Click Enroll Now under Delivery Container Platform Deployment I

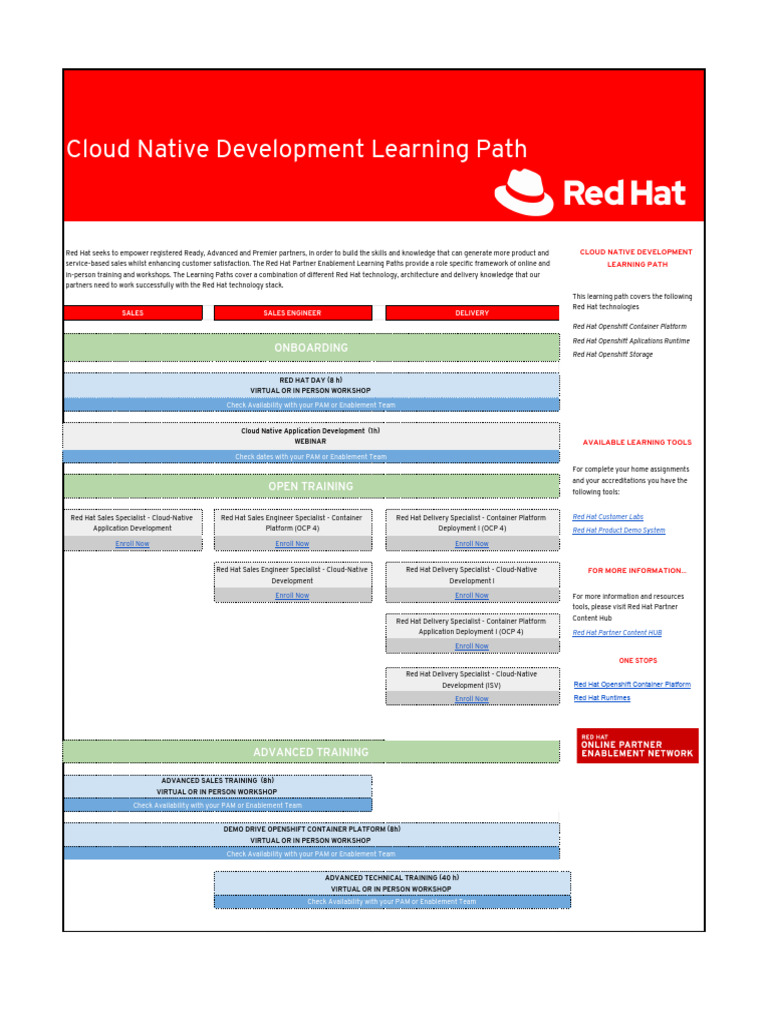click(x=472, y=543)
